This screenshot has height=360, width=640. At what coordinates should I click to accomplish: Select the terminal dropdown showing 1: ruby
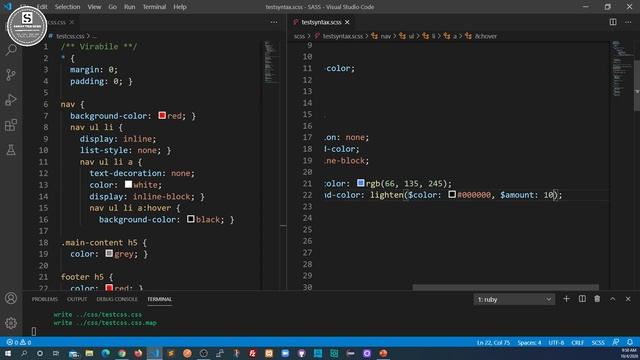point(514,300)
